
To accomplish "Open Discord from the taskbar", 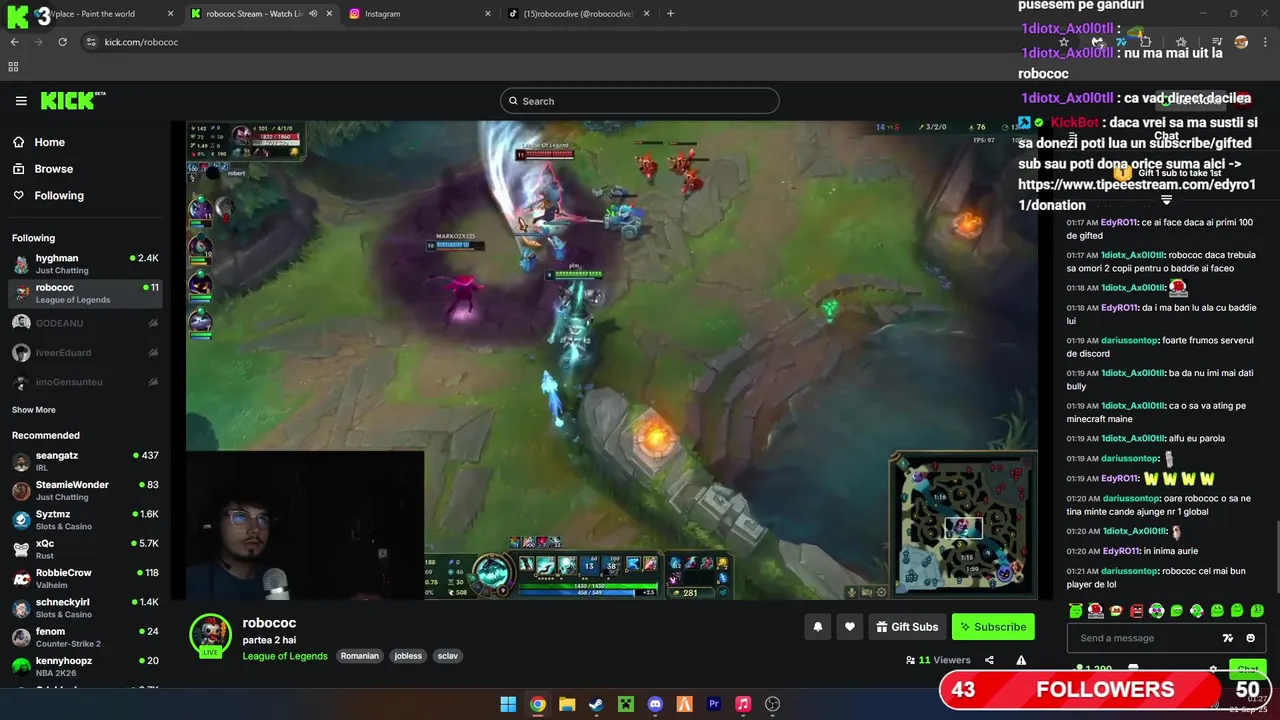I will [655, 704].
